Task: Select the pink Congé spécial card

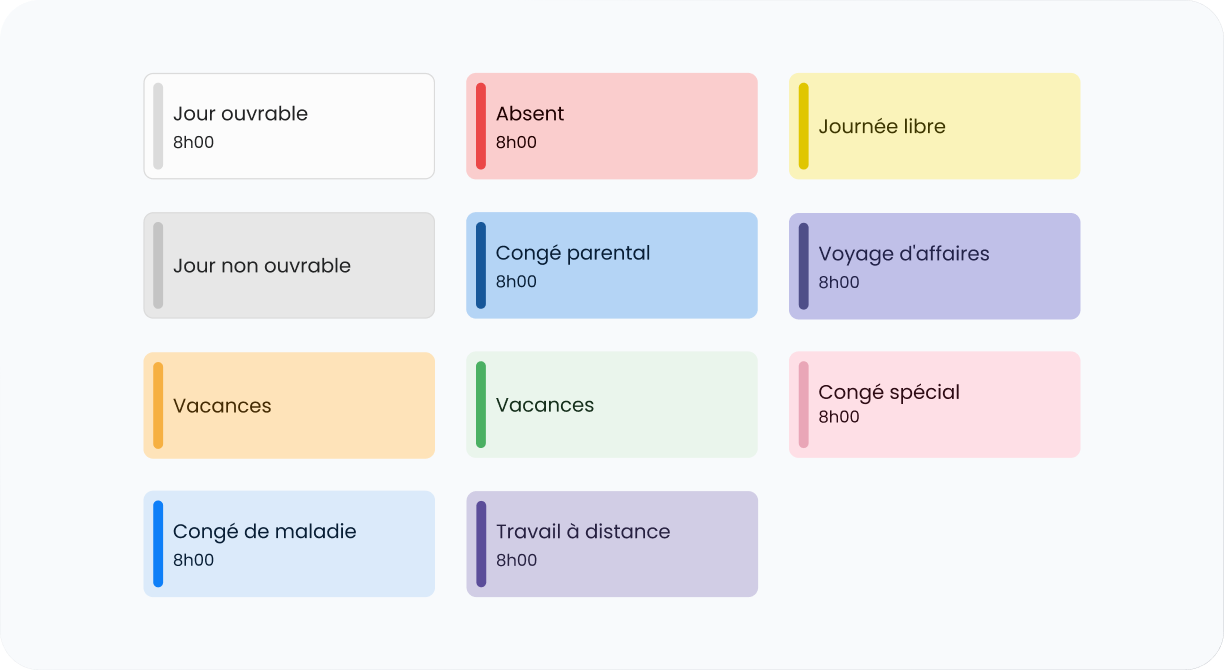Action: (935, 404)
